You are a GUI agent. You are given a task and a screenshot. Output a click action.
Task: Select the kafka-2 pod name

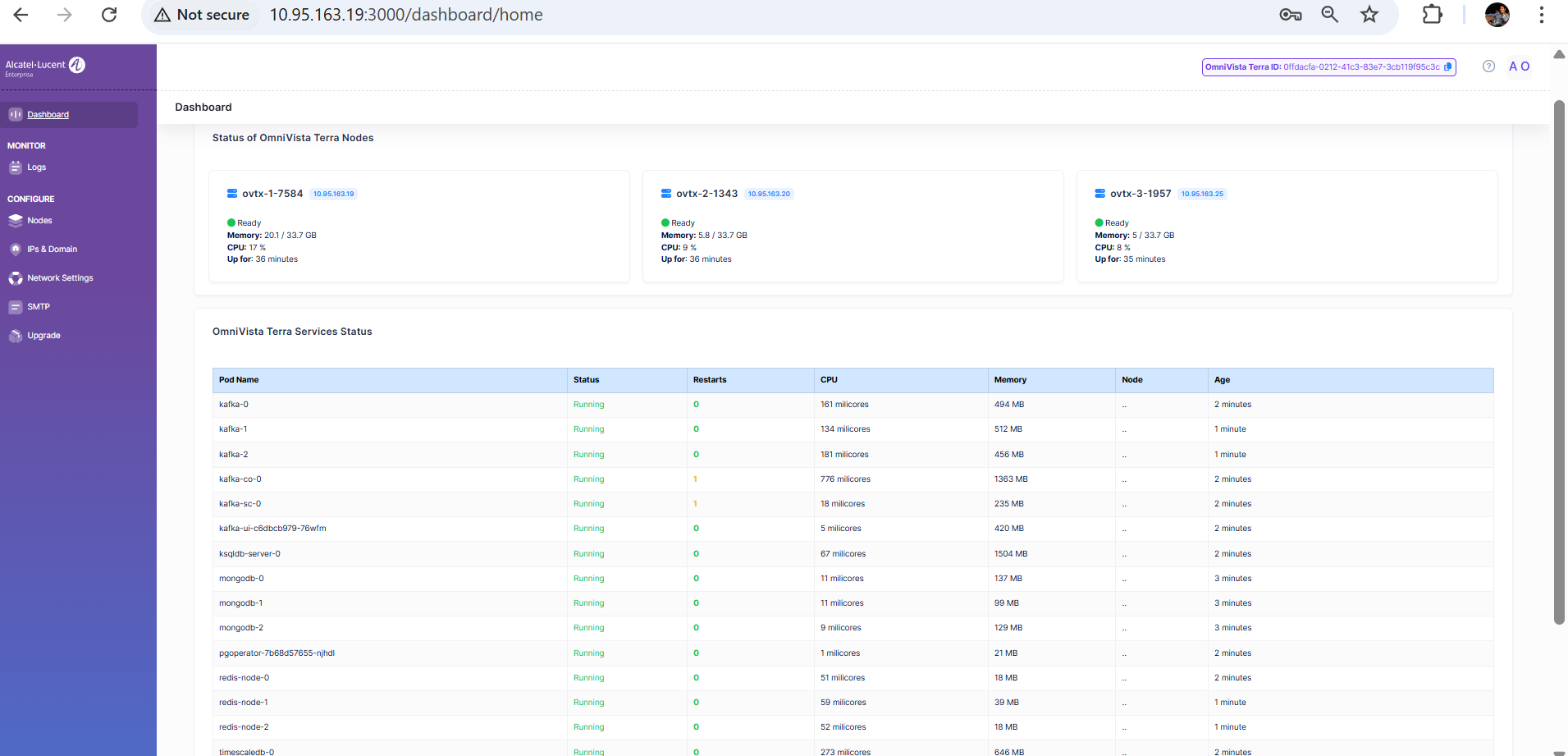[x=234, y=455]
